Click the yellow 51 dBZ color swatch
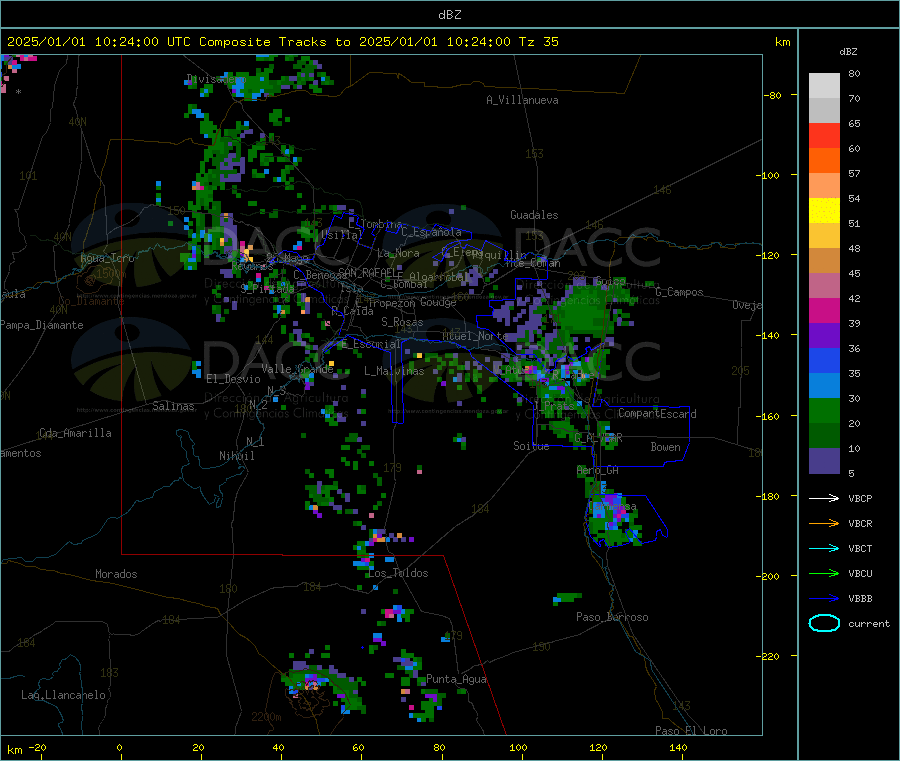This screenshot has width=900, height=761. click(824, 211)
